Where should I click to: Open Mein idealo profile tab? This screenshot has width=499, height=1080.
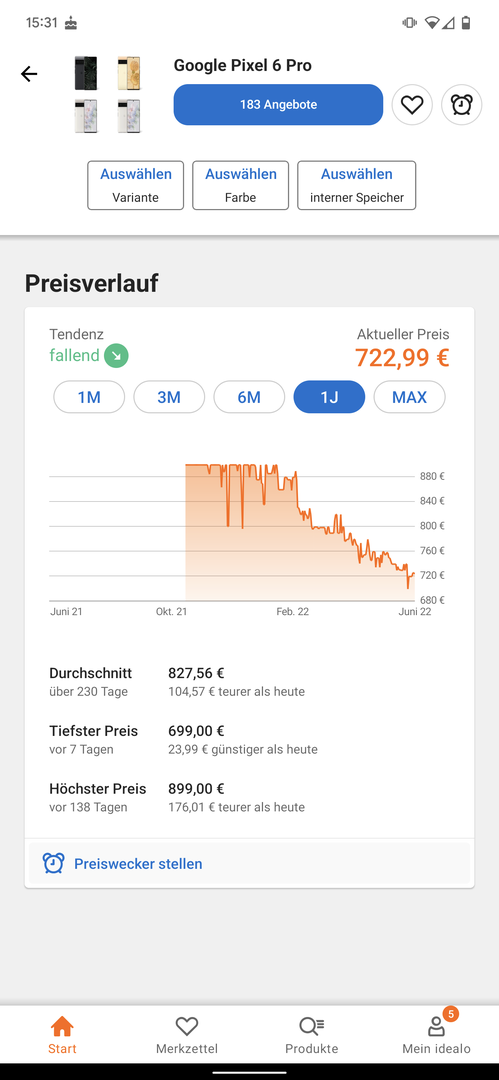tap(436, 1035)
